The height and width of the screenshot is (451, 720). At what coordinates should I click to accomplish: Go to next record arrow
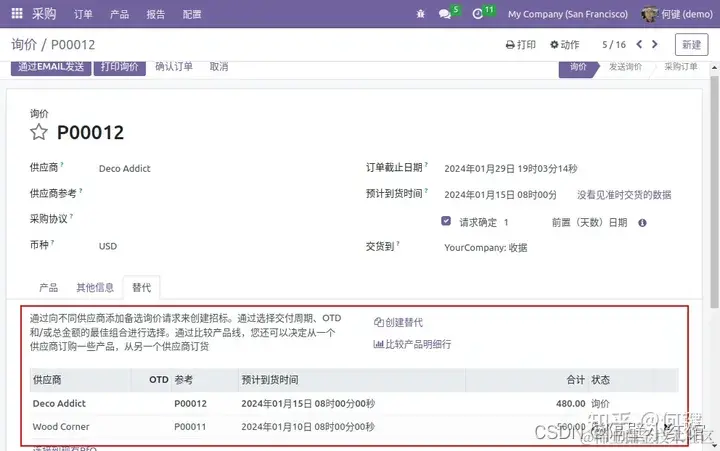655,44
